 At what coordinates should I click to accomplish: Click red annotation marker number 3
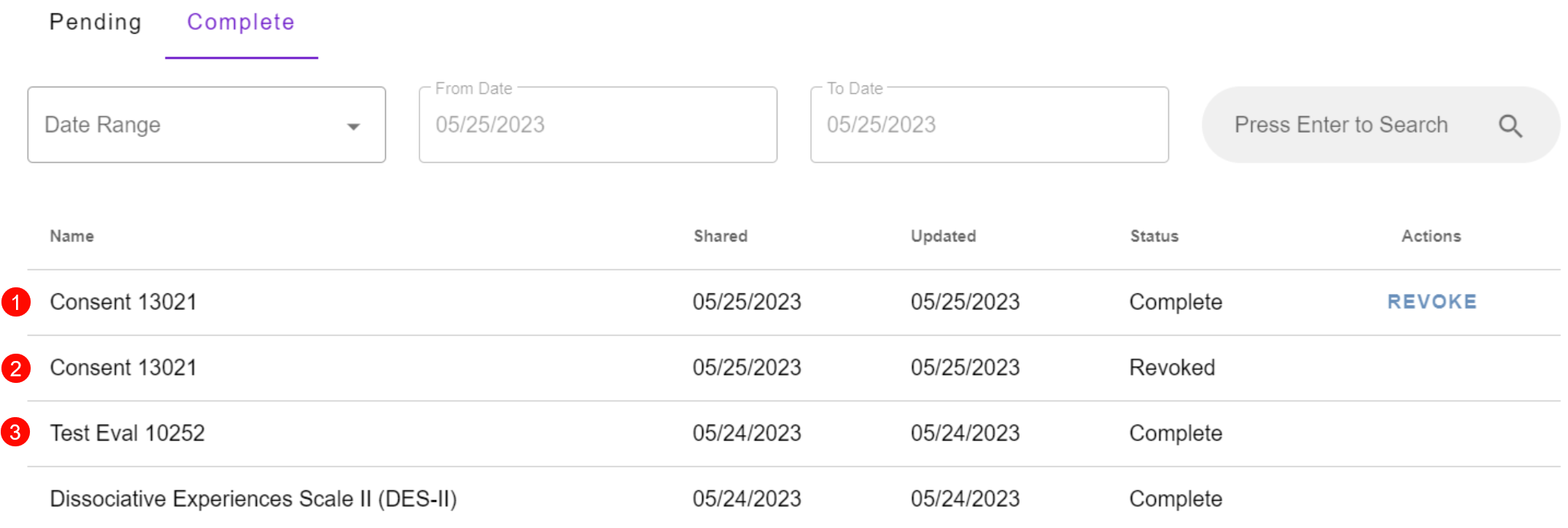(15, 432)
